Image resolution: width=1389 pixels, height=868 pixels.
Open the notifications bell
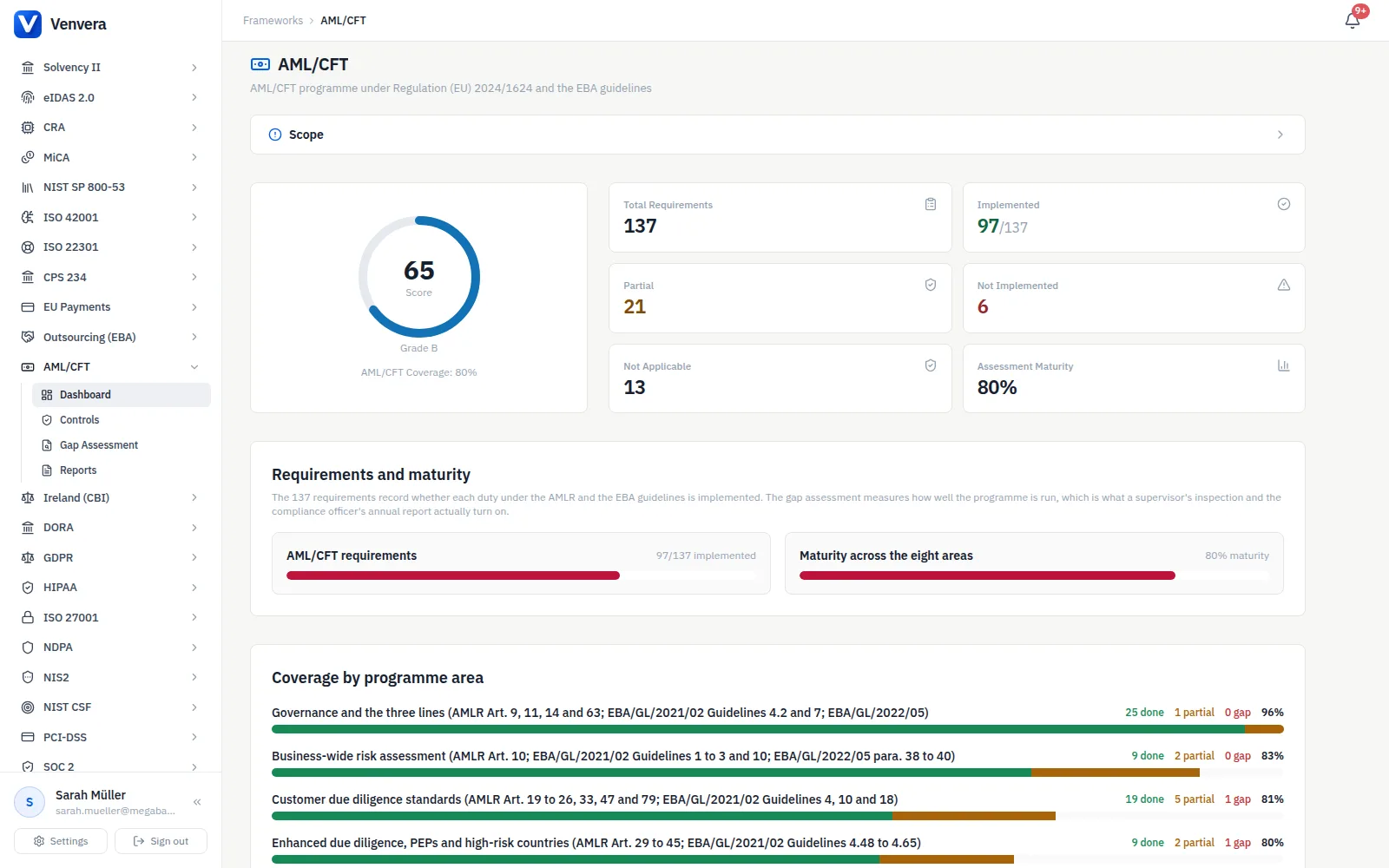(1353, 20)
